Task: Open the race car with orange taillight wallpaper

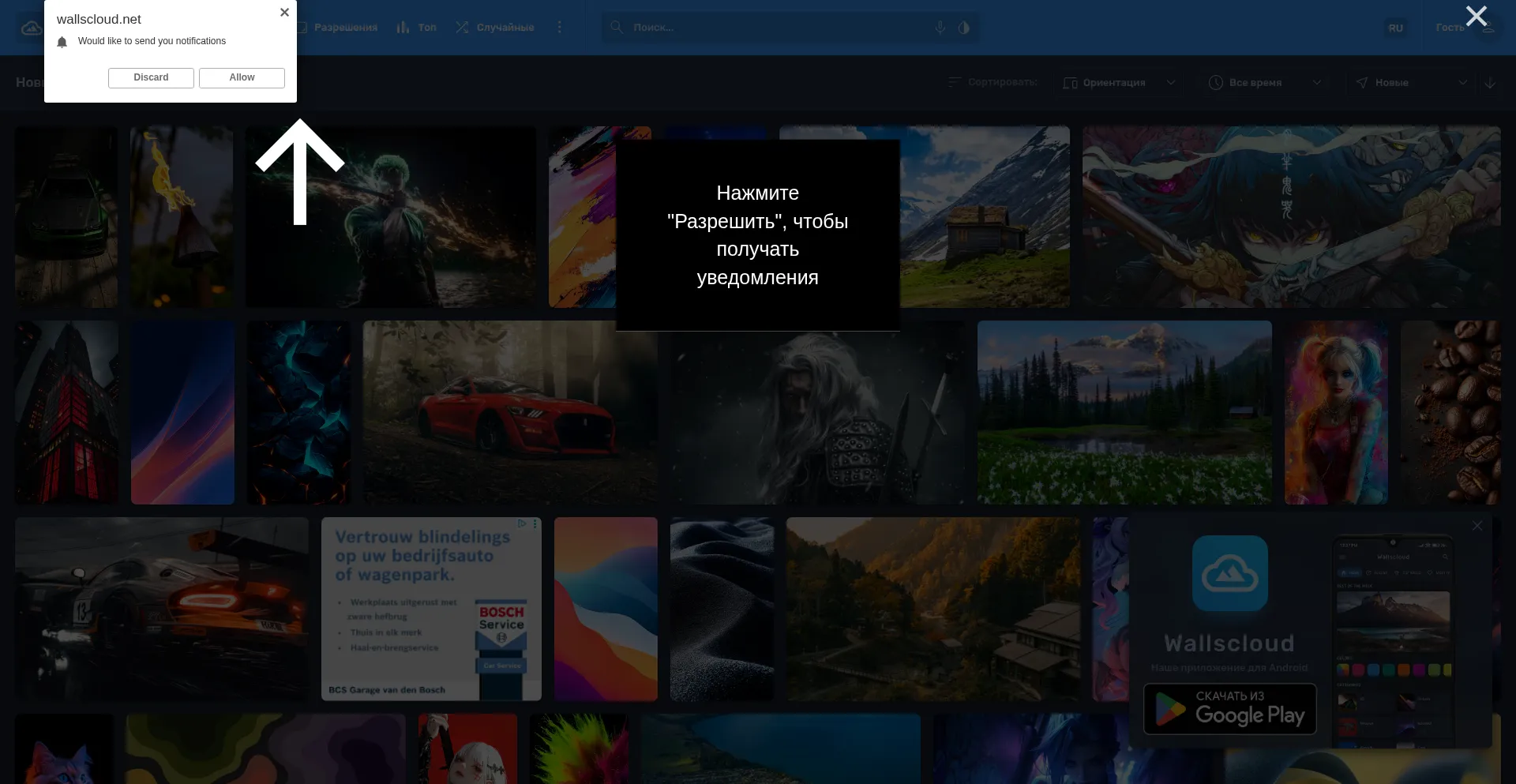Action: pos(162,609)
